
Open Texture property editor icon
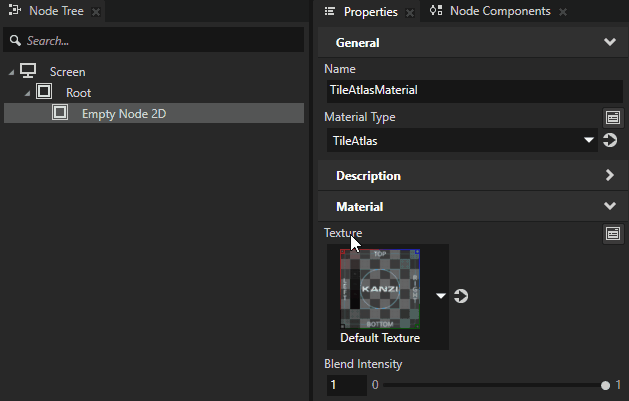coord(613,233)
